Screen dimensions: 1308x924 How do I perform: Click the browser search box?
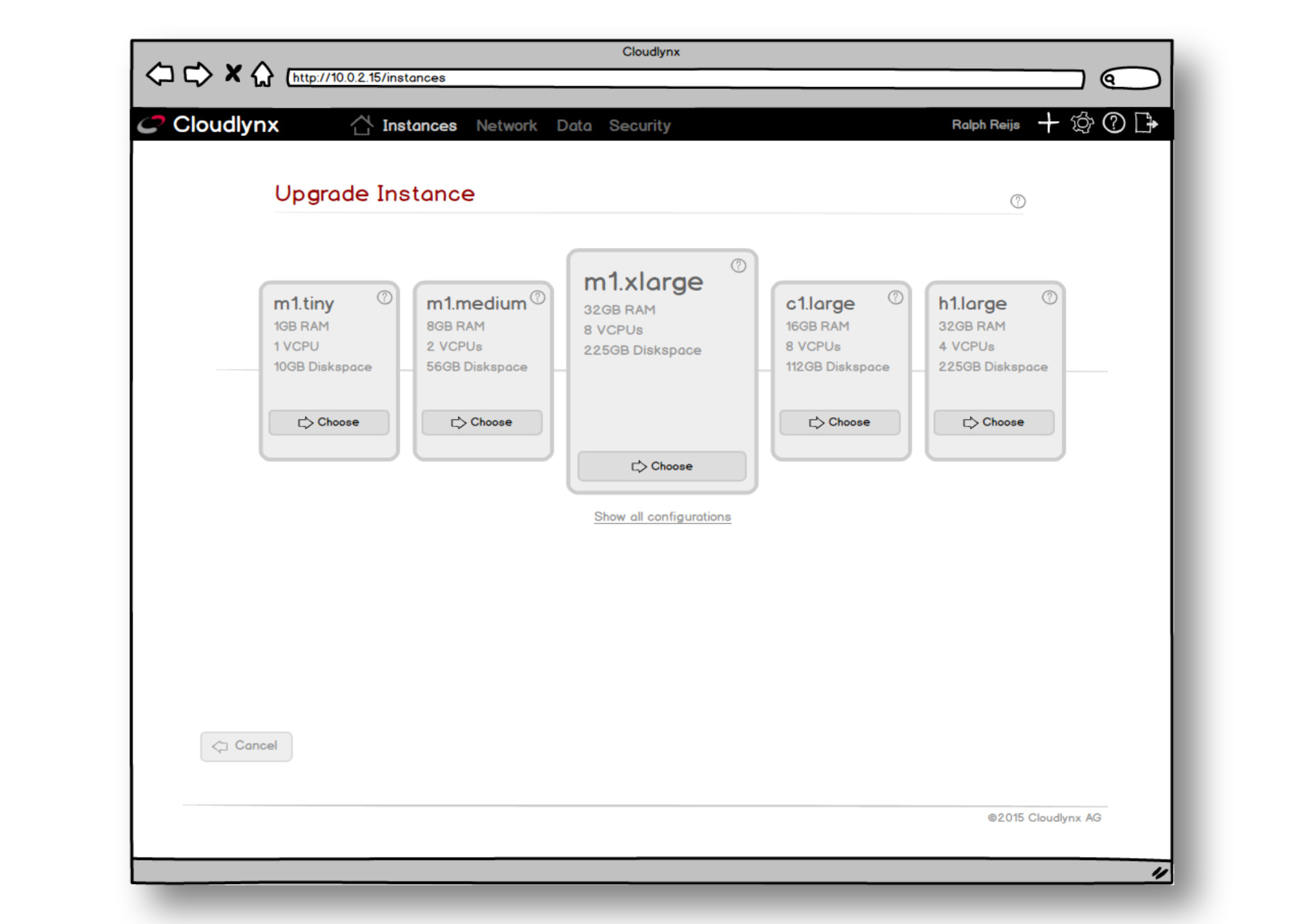[x=1131, y=79]
